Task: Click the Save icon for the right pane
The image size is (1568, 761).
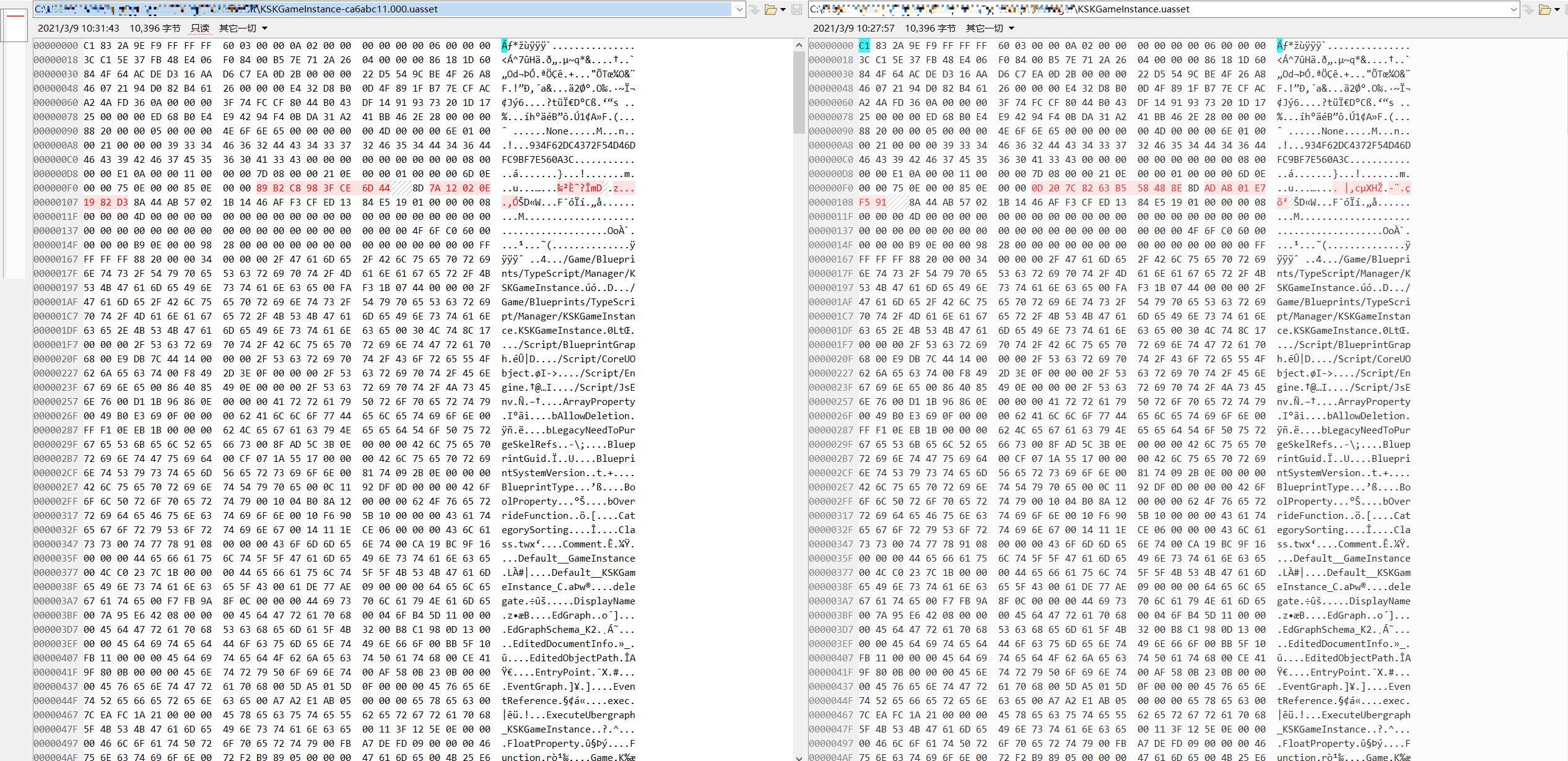Action: tap(1566, 9)
